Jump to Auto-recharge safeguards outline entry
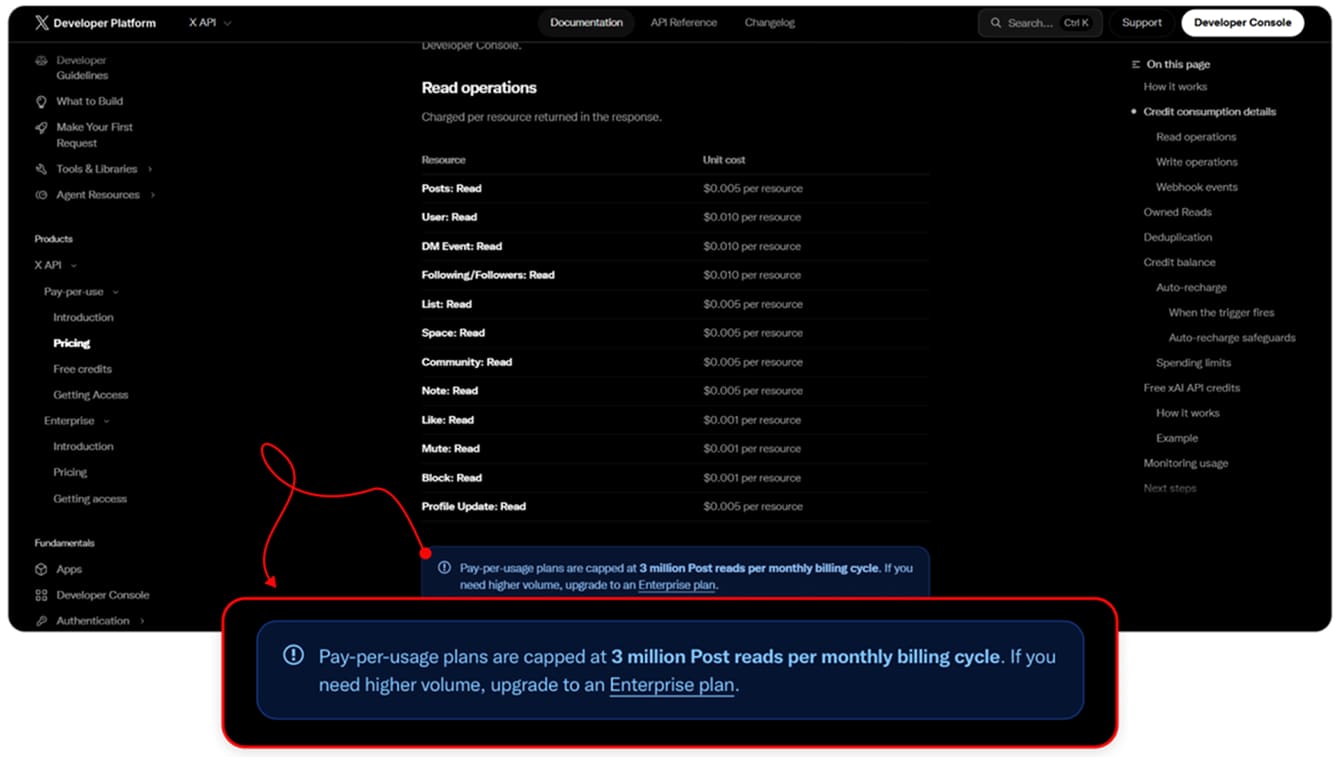This screenshot has height=757, width=1340. click(1232, 339)
